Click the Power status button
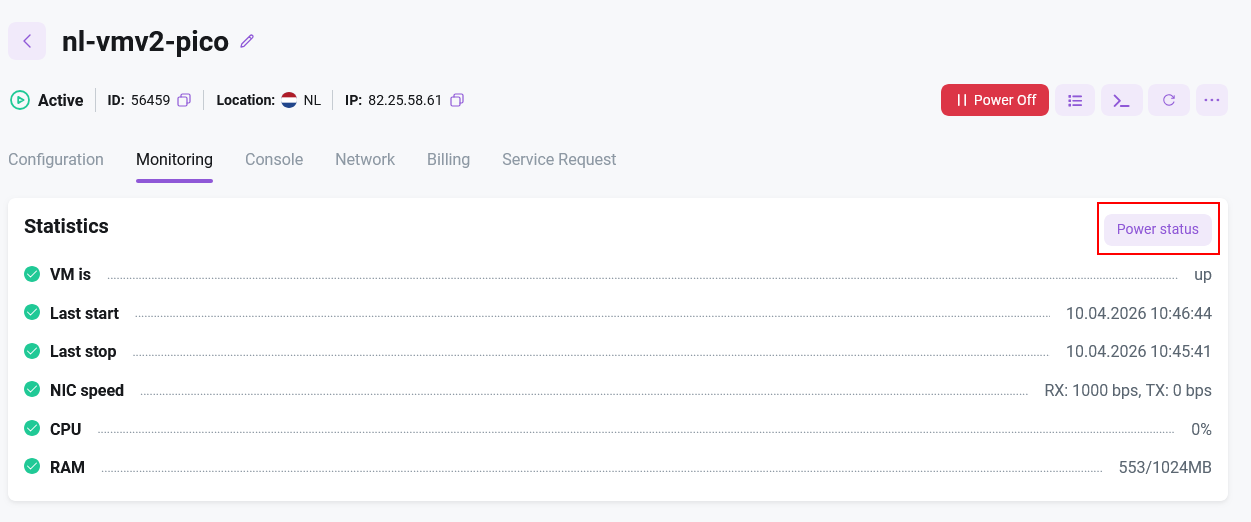1251x522 pixels. pyautogui.click(x=1157, y=229)
